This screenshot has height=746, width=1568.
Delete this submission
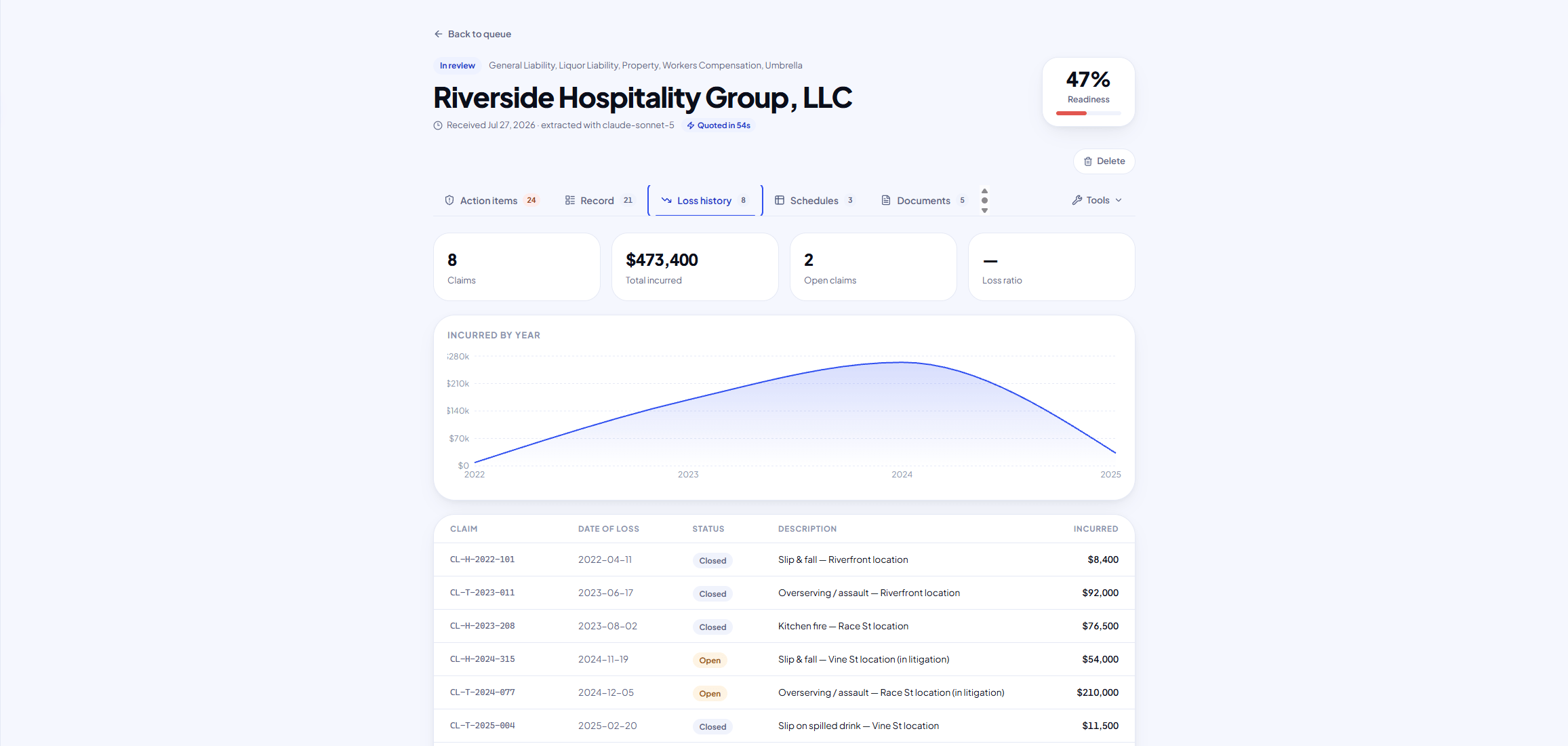[1104, 161]
